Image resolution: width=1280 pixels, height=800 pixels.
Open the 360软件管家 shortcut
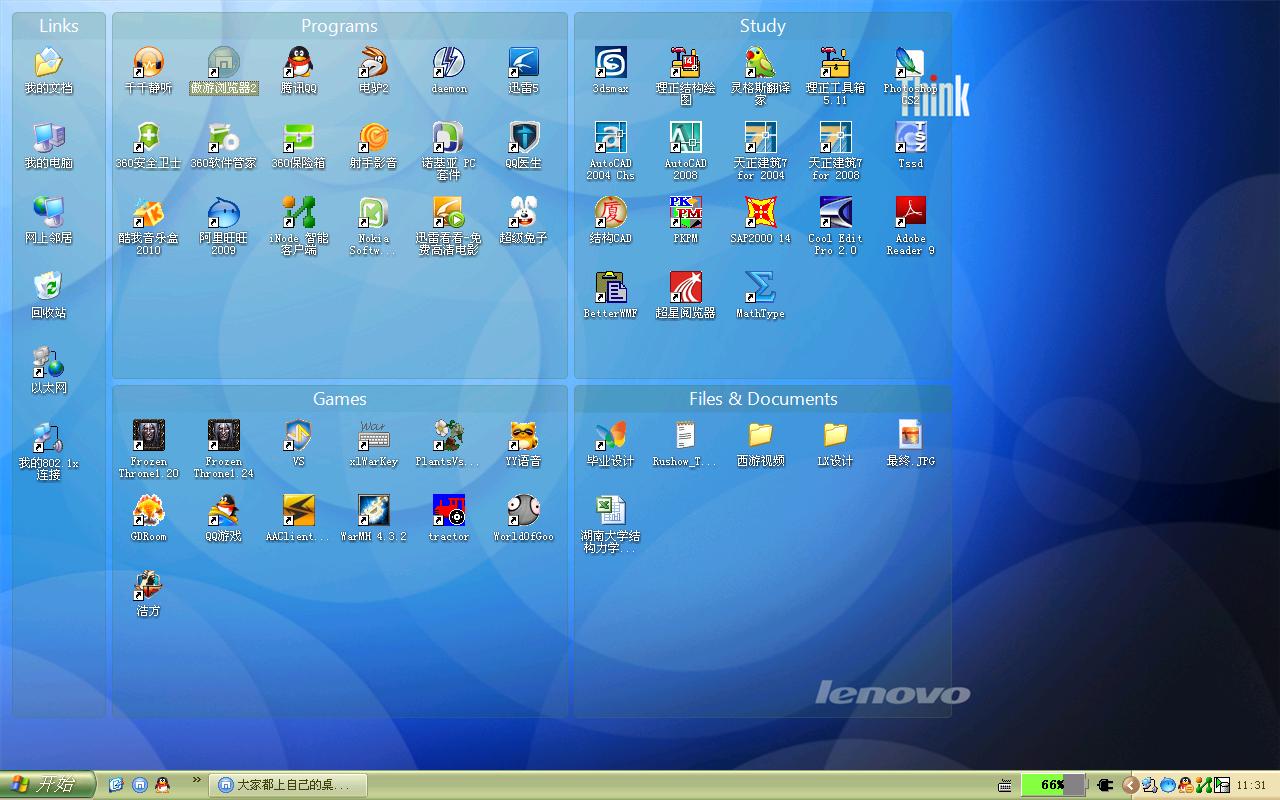(223, 145)
